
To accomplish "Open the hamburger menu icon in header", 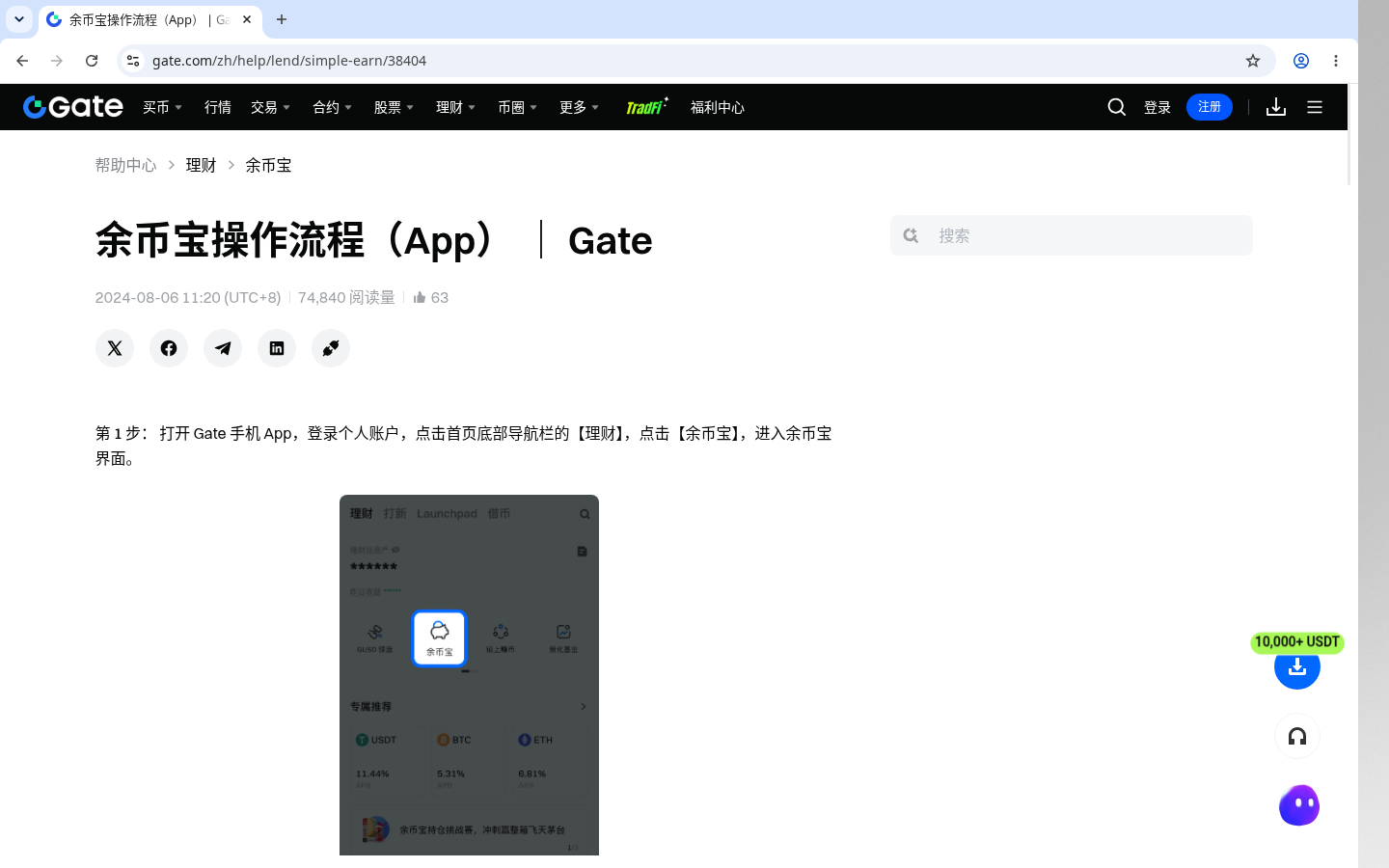I will (1315, 107).
